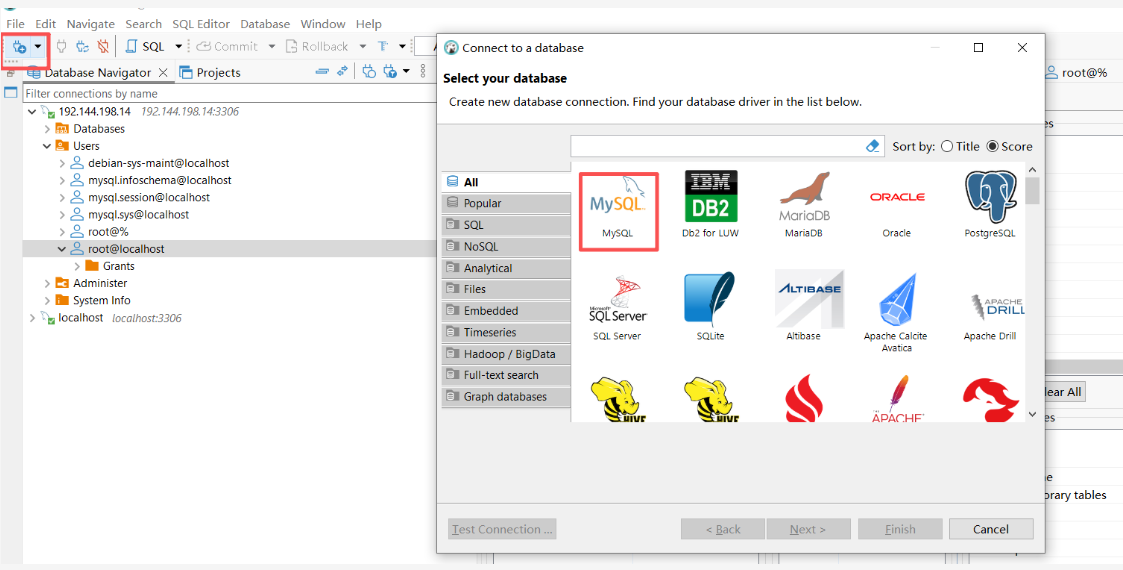Open navigator filter icon dropdown arrow
The height and width of the screenshot is (570, 1123).
pos(407,72)
